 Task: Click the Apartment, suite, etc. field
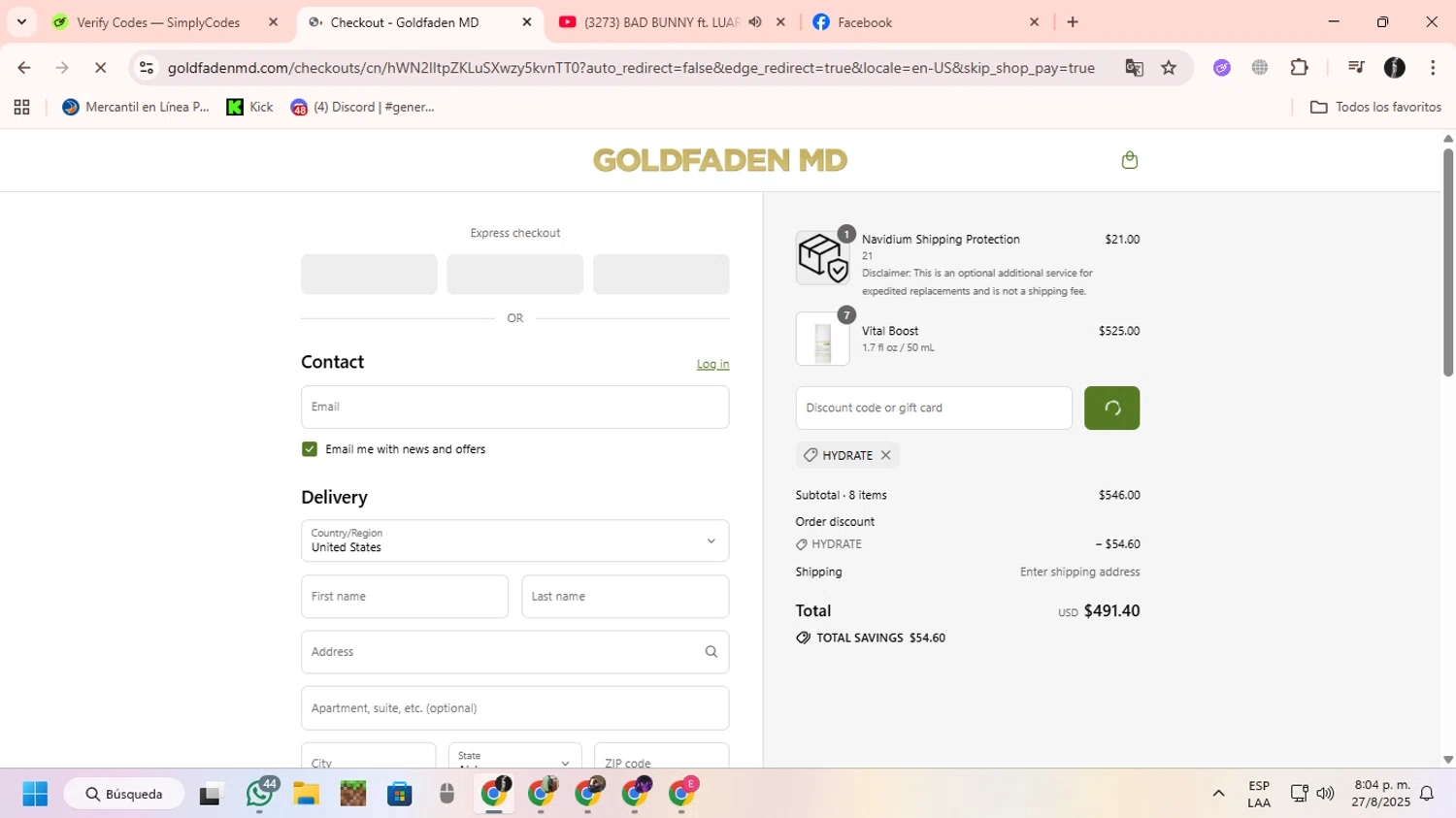pos(514,708)
